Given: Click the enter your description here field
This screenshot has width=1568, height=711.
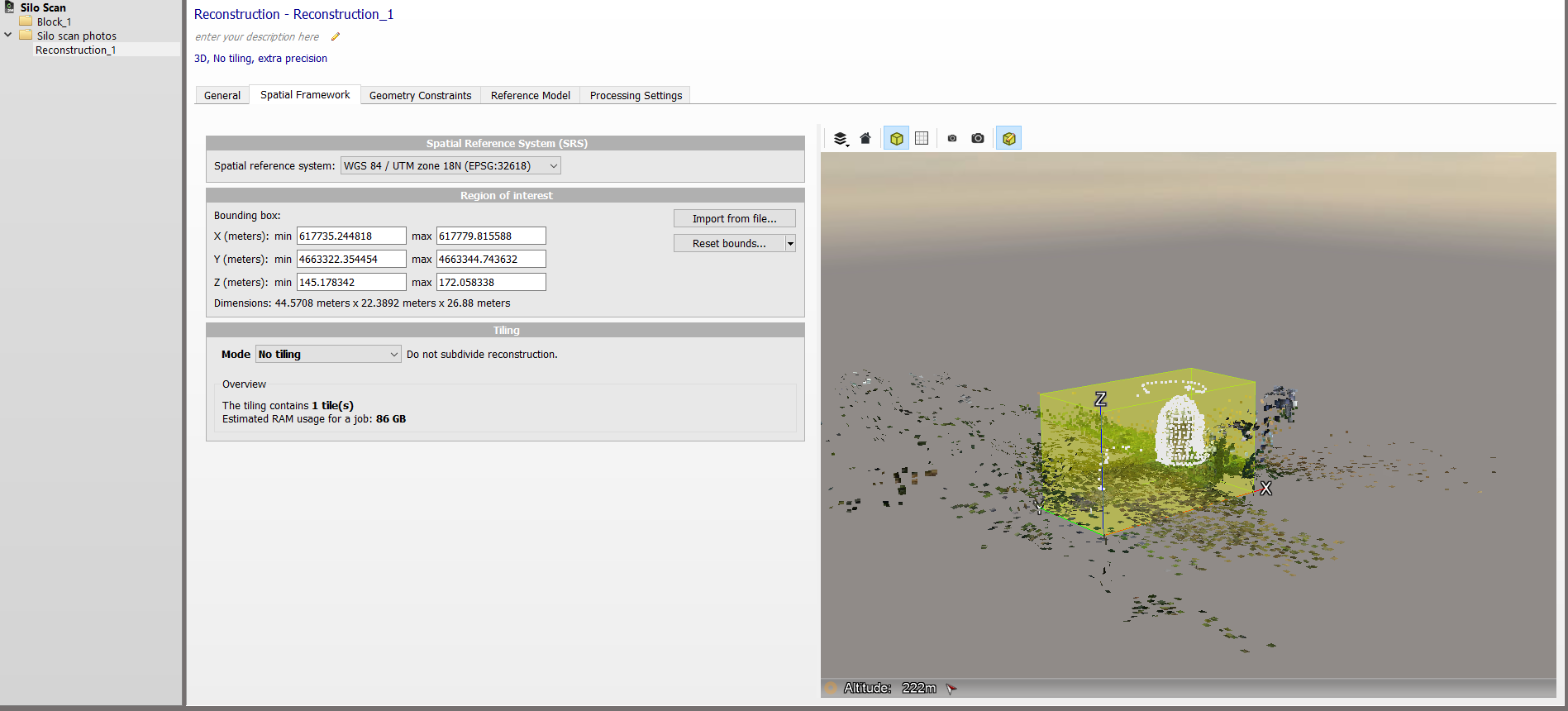Looking at the screenshot, I should click(x=257, y=36).
